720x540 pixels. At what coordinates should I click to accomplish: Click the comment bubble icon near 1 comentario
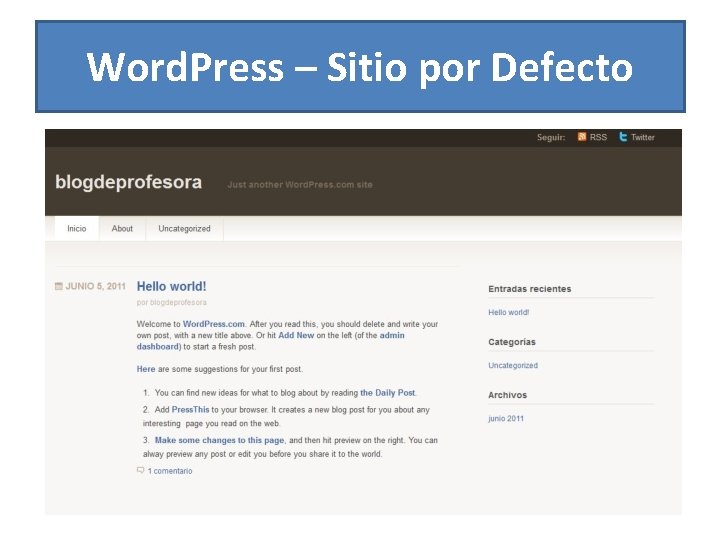pos(141,470)
